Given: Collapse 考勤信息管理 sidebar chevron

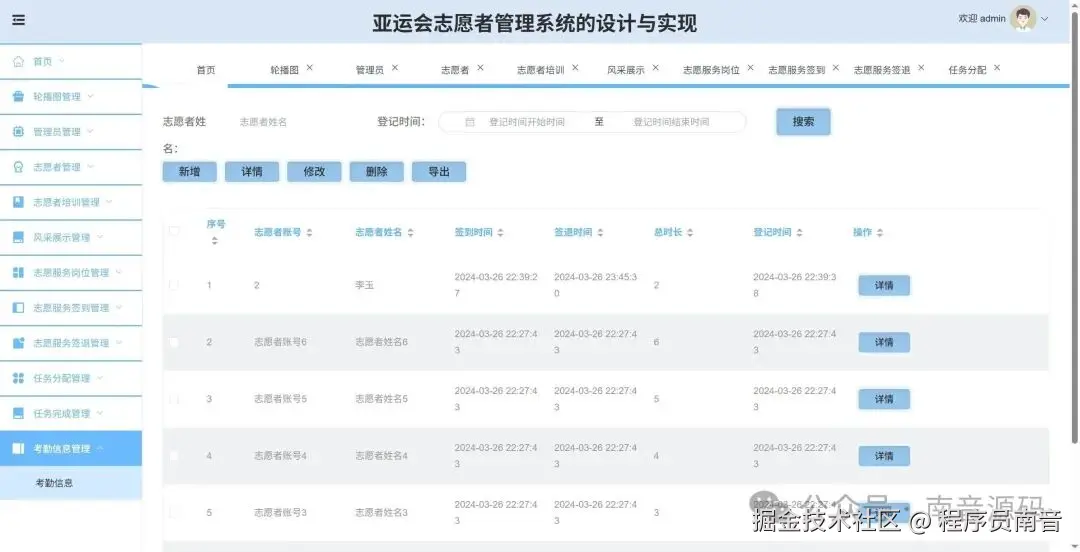Looking at the screenshot, I should [x=100, y=448].
